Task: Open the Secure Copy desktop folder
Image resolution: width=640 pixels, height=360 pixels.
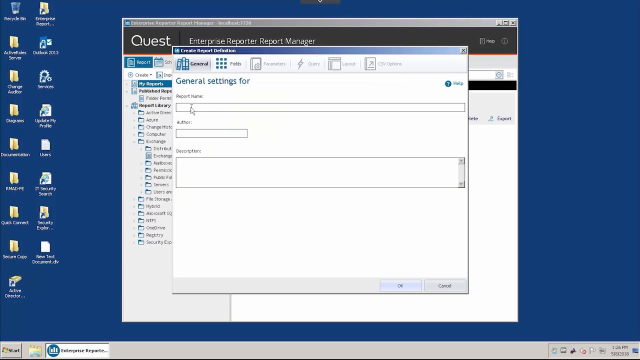Action: click(x=15, y=250)
